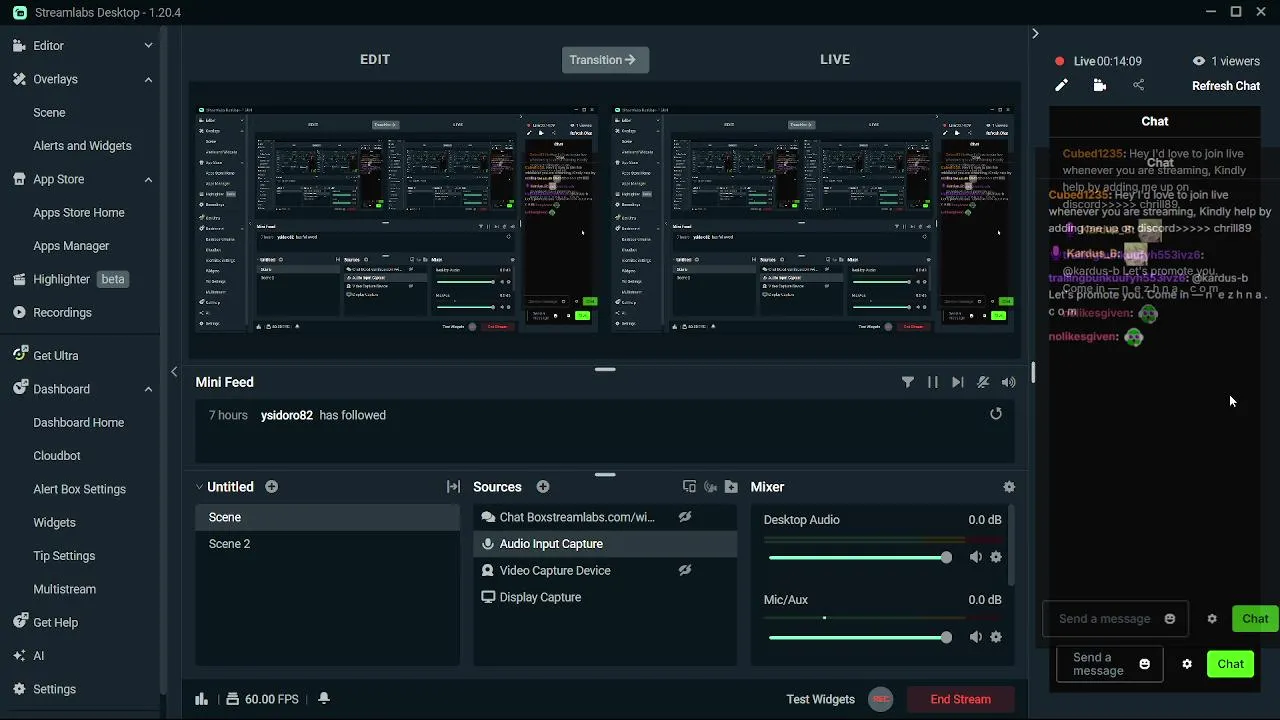1280x720 pixels.
Task: Adjust the Mic/Aux volume slider
Action: (859, 637)
